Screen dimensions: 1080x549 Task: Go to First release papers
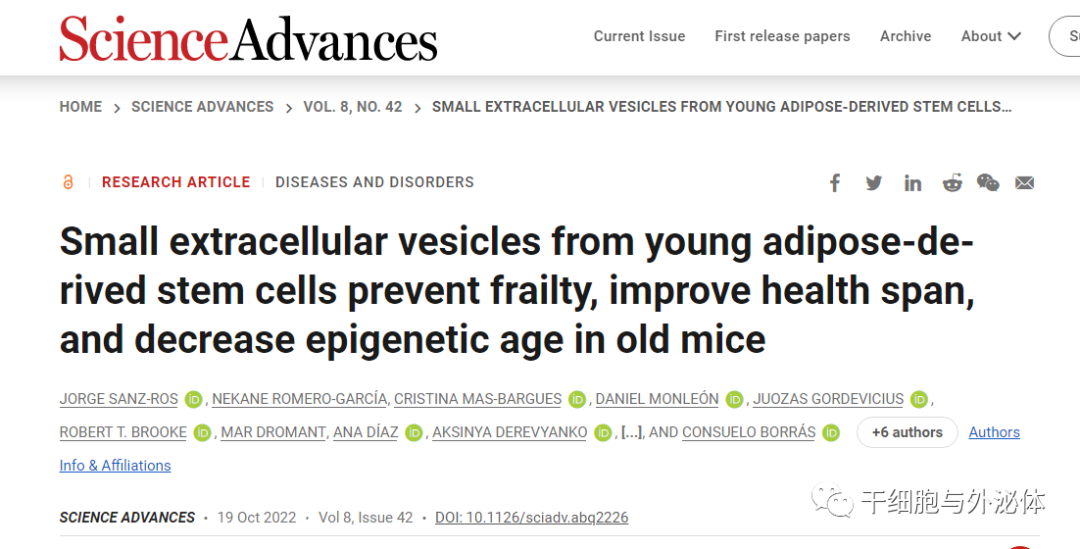point(782,37)
